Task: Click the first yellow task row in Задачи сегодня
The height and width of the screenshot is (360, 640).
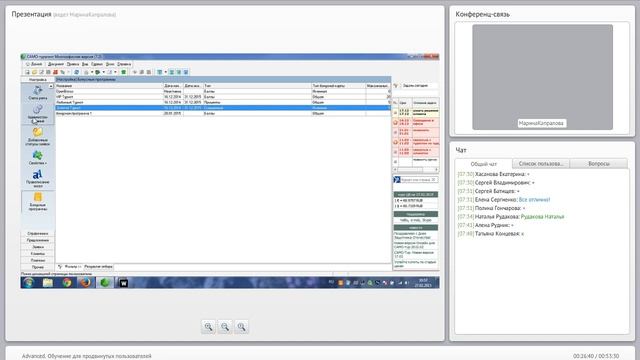Action: (x=416, y=112)
